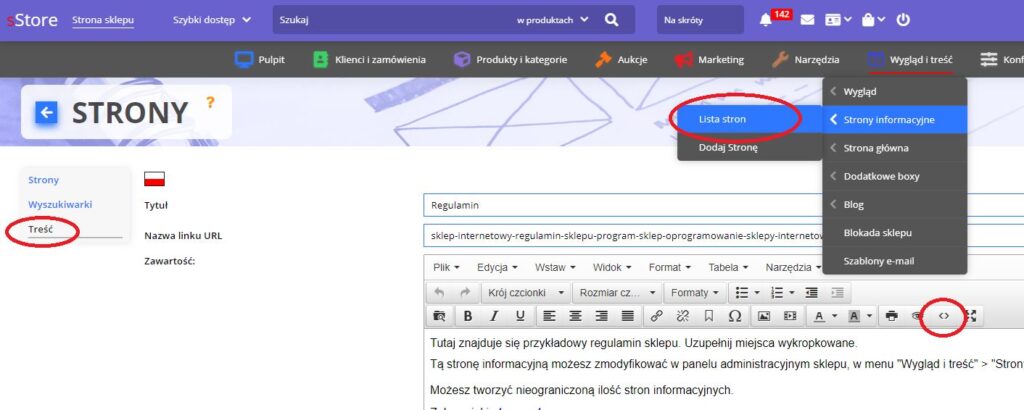This screenshot has width=1024, height=410.
Task: Toggle underline text formatting
Action: point(520,316)
